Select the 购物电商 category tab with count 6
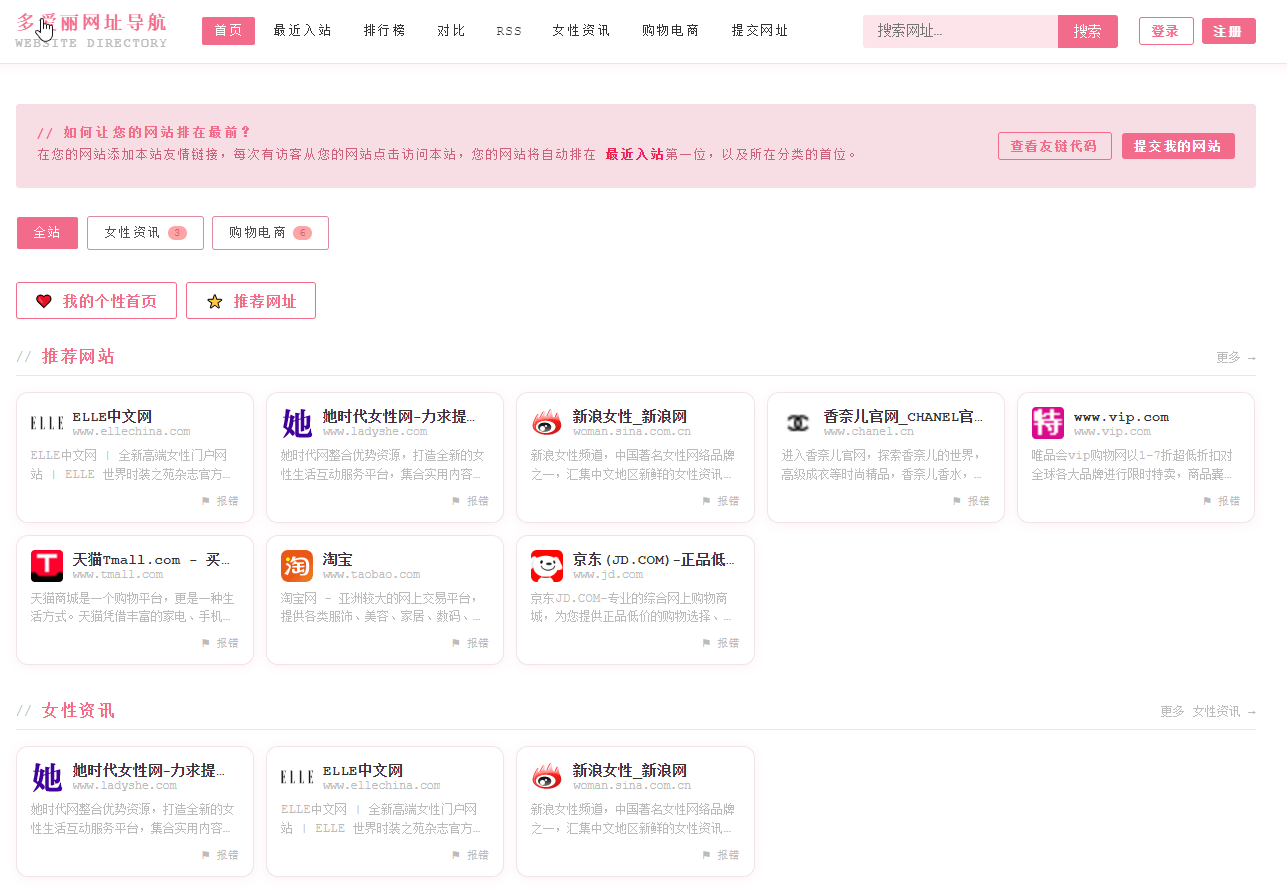 270,233
